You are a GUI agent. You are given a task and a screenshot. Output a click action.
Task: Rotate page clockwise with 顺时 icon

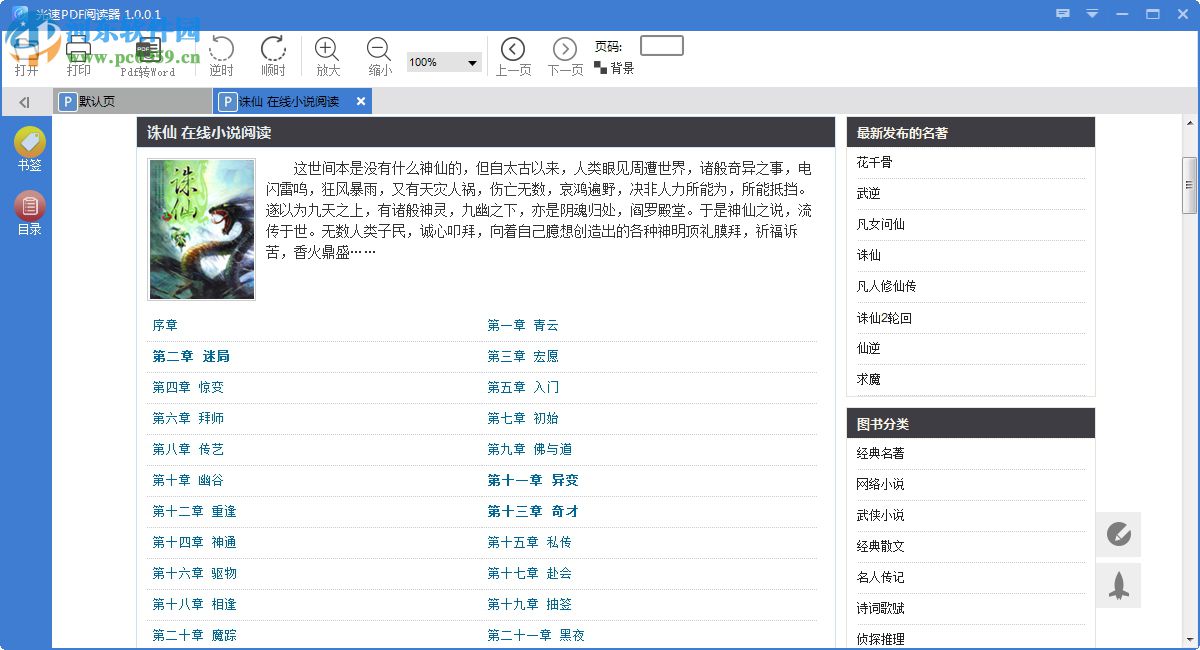pos(273,50)
